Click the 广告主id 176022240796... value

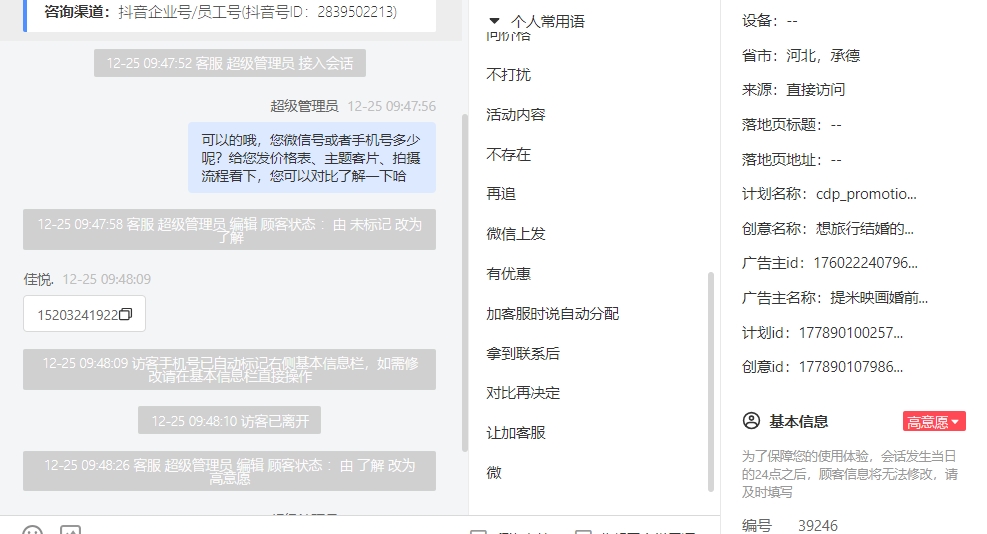coord(866,263)
